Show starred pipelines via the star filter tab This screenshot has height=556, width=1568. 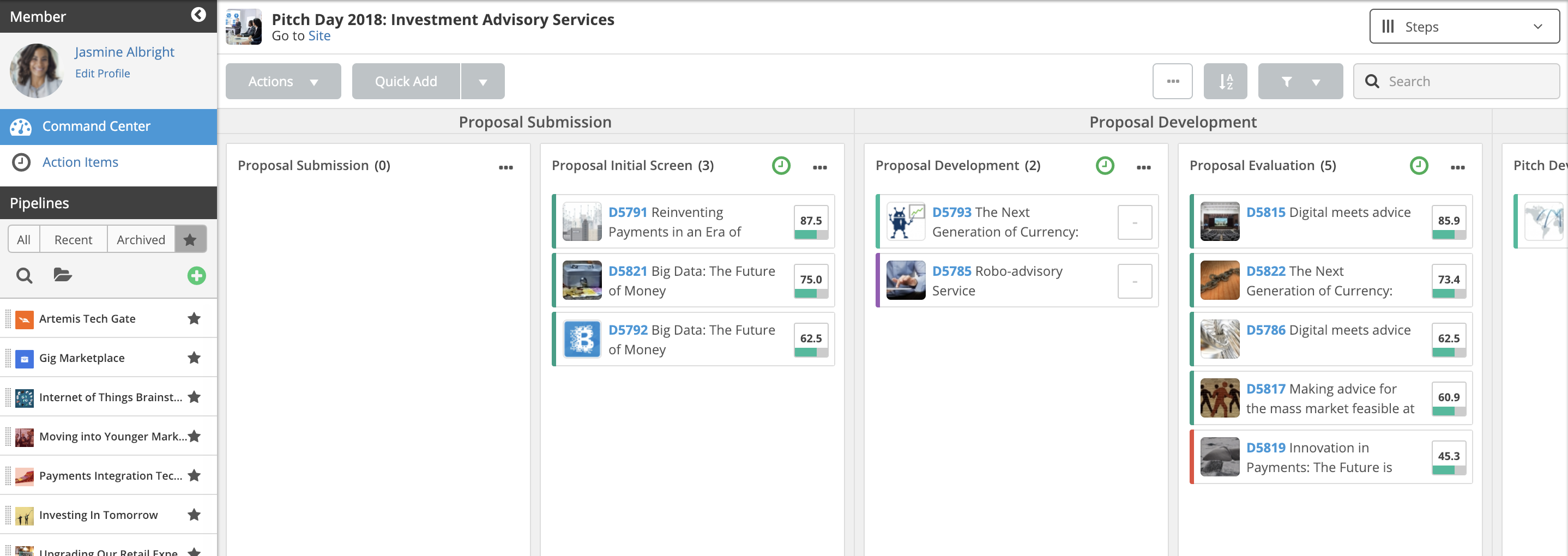(190, 239)
